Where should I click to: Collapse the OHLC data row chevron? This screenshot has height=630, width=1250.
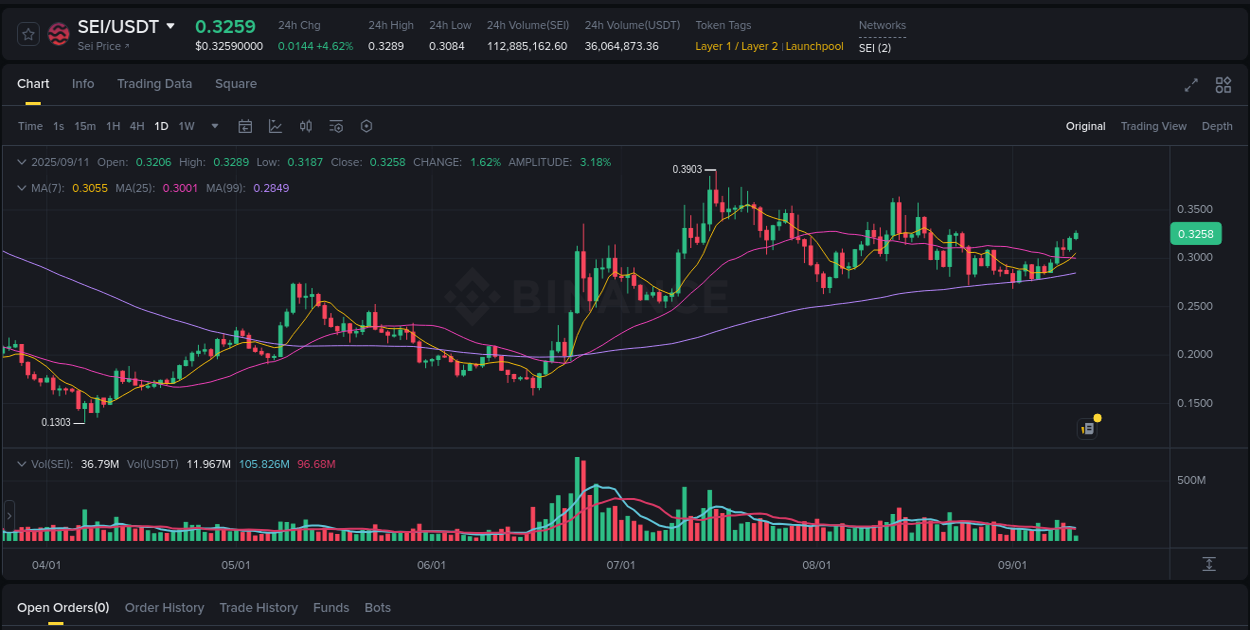pos(22,161)
